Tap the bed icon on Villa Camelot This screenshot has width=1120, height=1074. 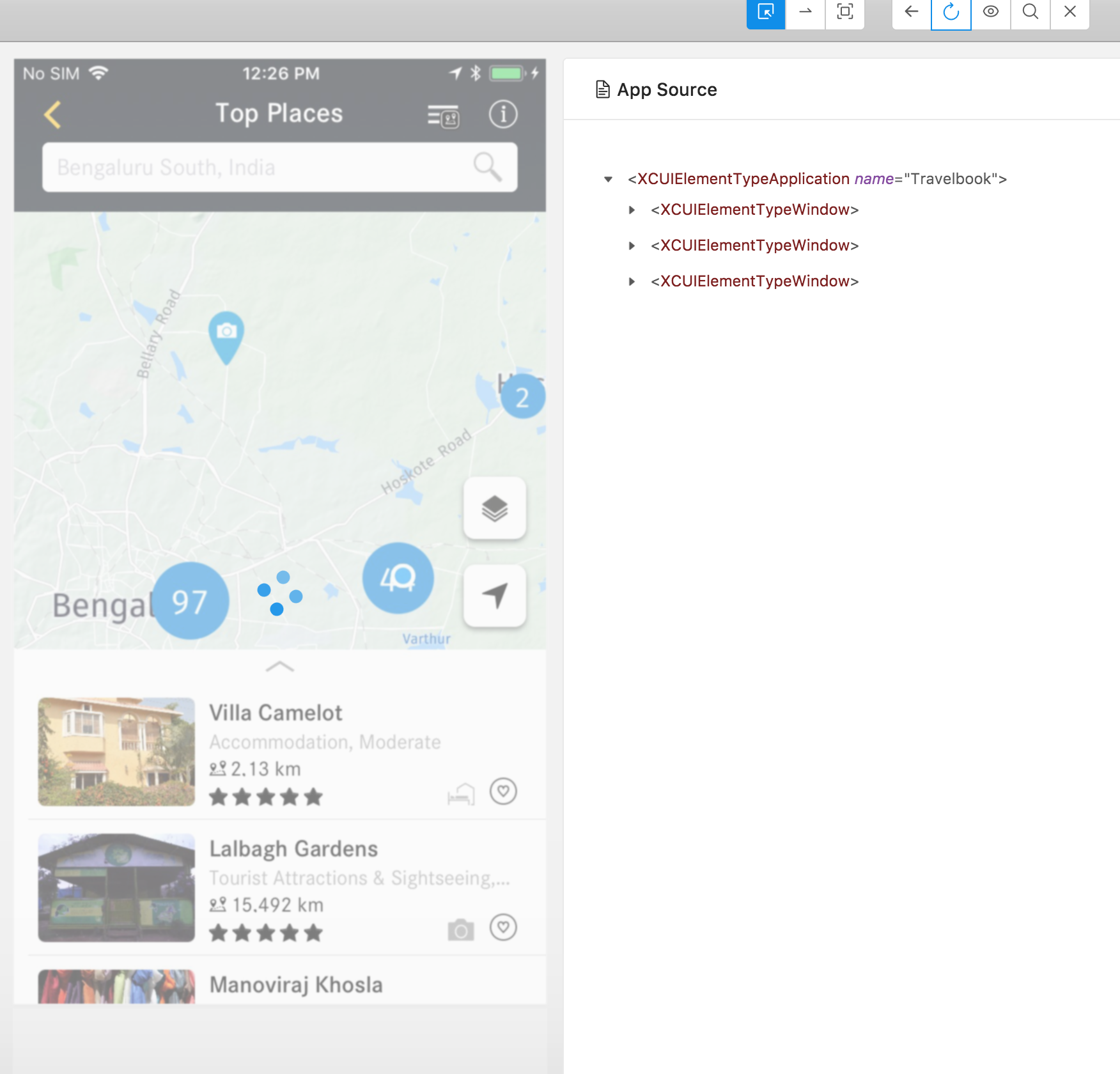point(461,794)
